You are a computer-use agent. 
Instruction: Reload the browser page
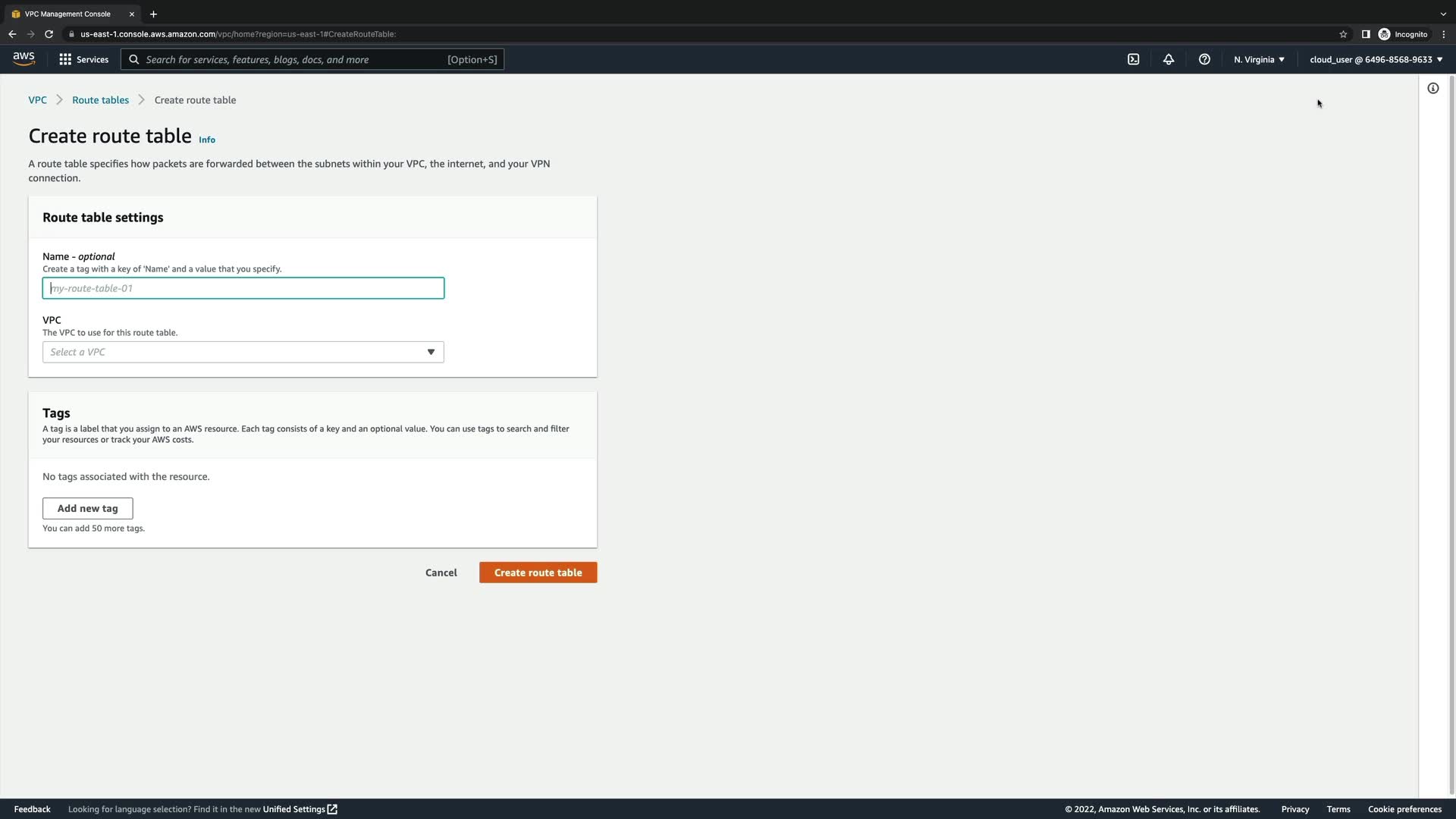49,34
